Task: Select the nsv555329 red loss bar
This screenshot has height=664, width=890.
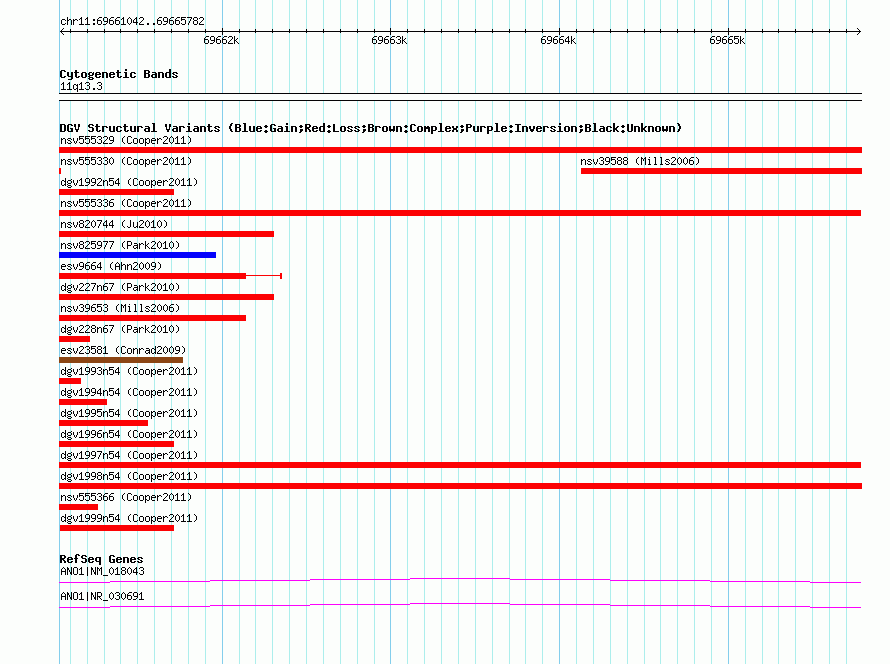Action: point(460,150)
